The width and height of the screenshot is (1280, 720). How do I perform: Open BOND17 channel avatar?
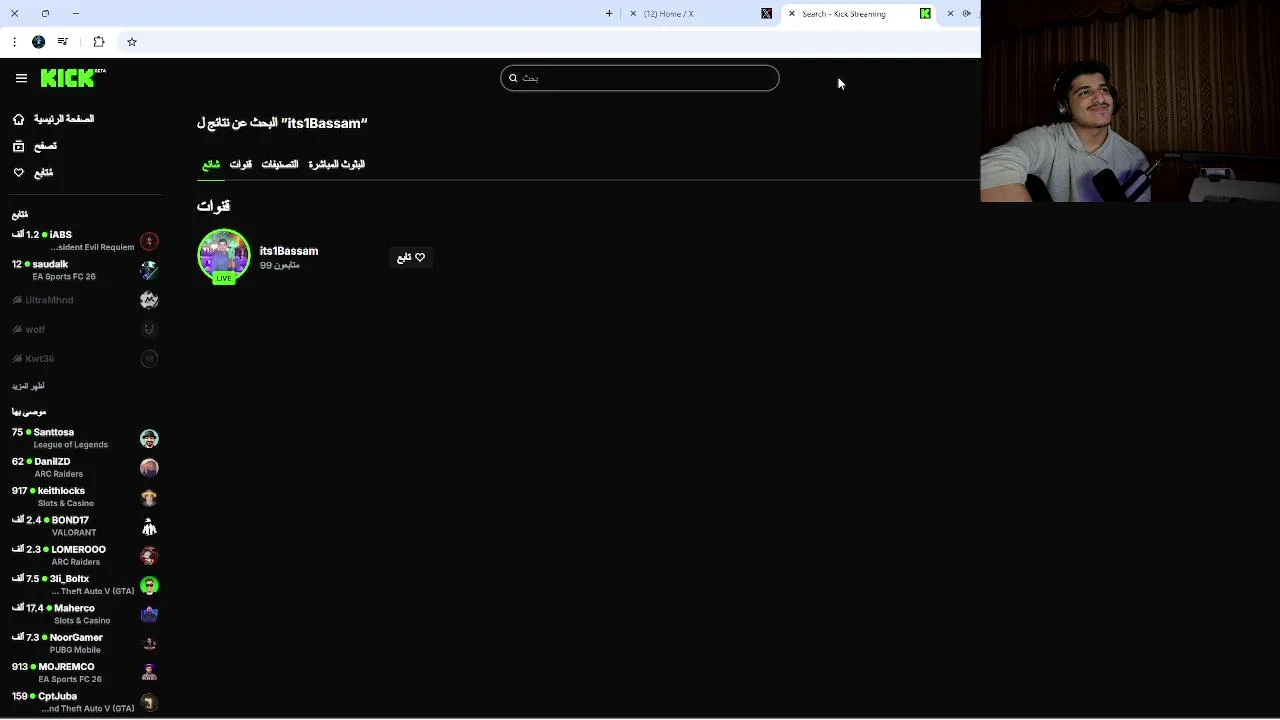149,526
